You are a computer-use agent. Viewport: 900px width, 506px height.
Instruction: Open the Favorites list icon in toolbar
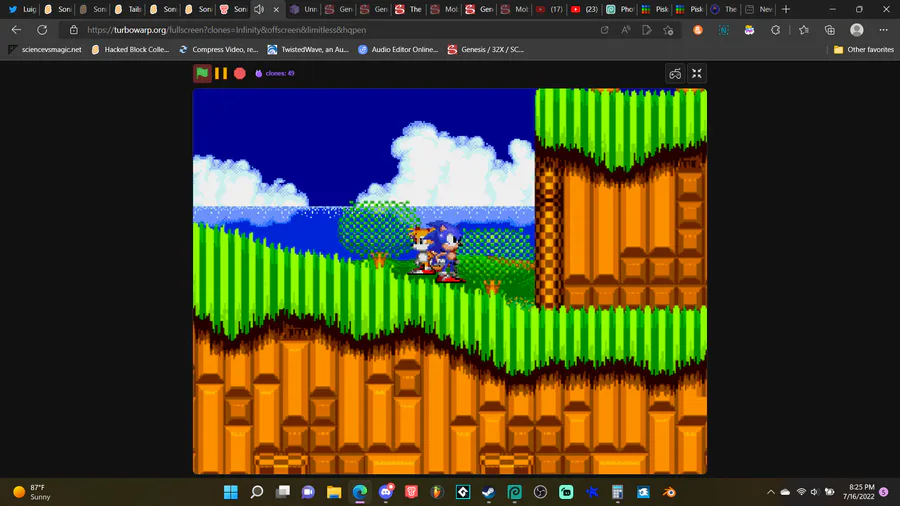pos(804,30)
